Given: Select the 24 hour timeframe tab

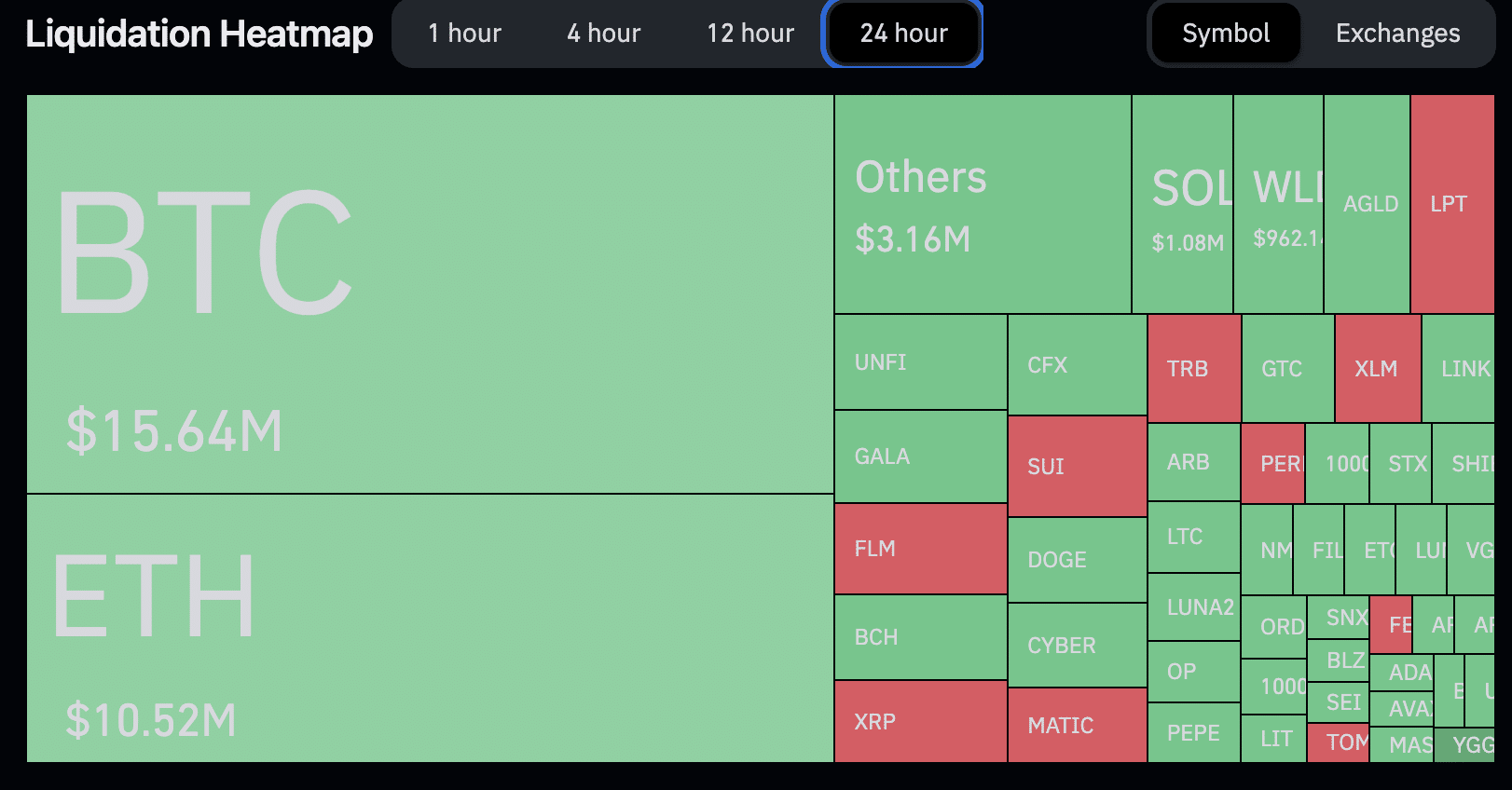Looking at the screenshot, I should (902, 34).
